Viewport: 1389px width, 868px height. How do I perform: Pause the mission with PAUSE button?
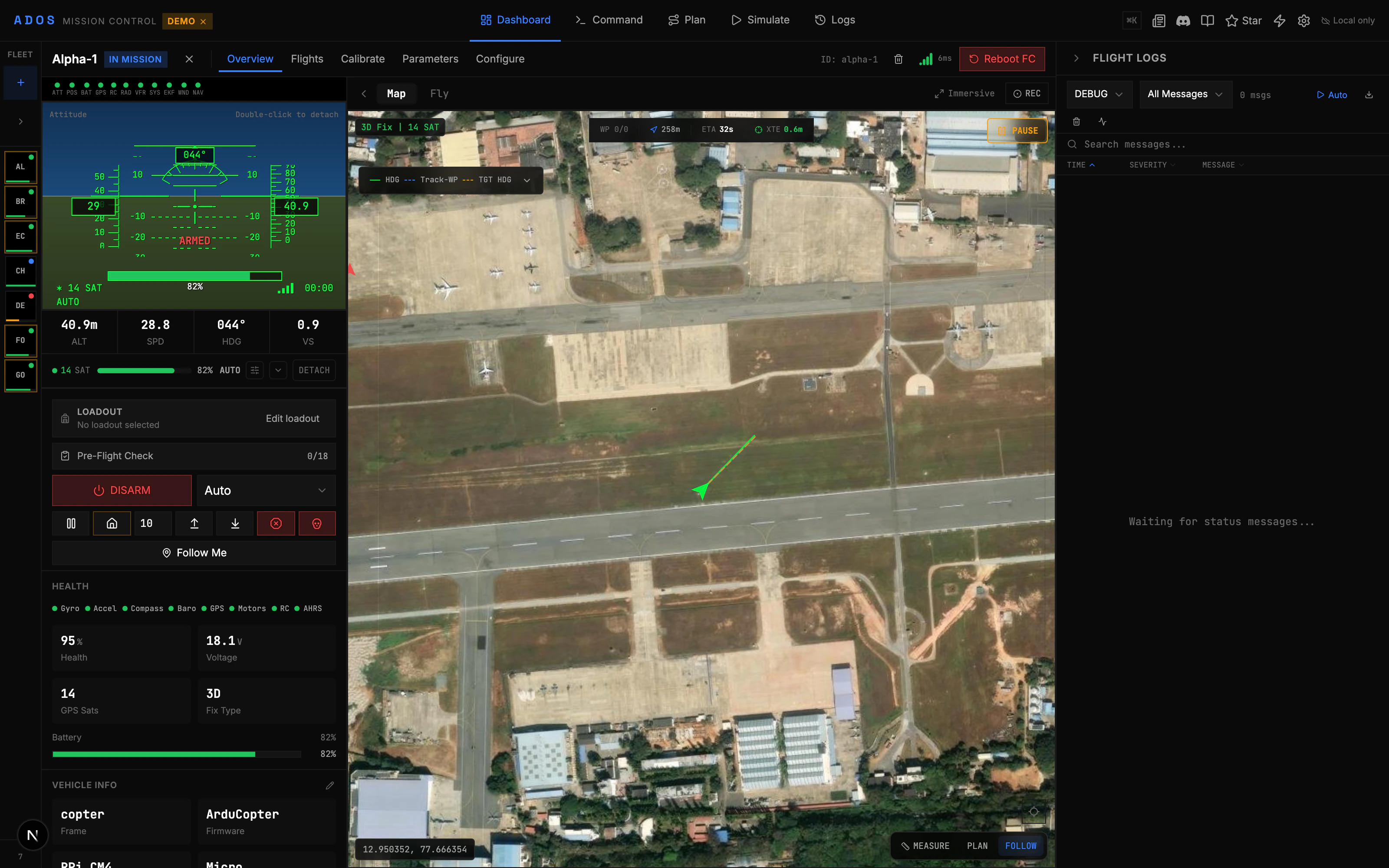[1017, 131]
